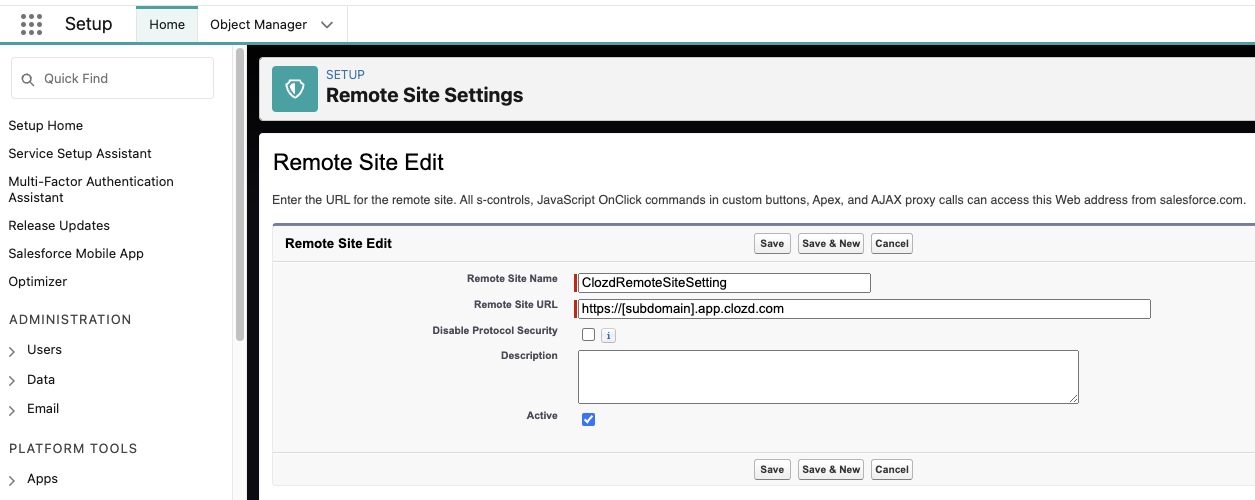This screenshot has width=1255, height=500.
Task: Open the App Launcher dots grid
Action: coord(31,25)
